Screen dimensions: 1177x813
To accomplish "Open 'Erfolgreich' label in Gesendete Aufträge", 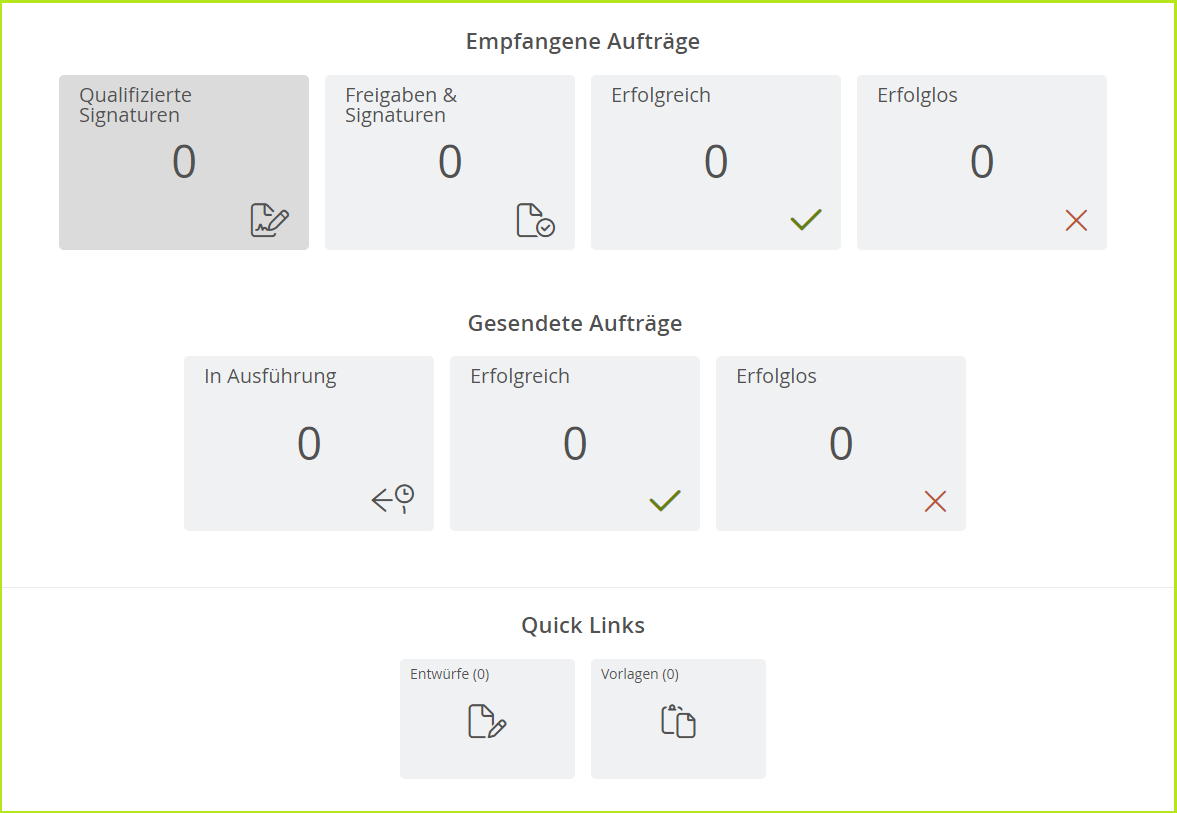I will (520, 377).
